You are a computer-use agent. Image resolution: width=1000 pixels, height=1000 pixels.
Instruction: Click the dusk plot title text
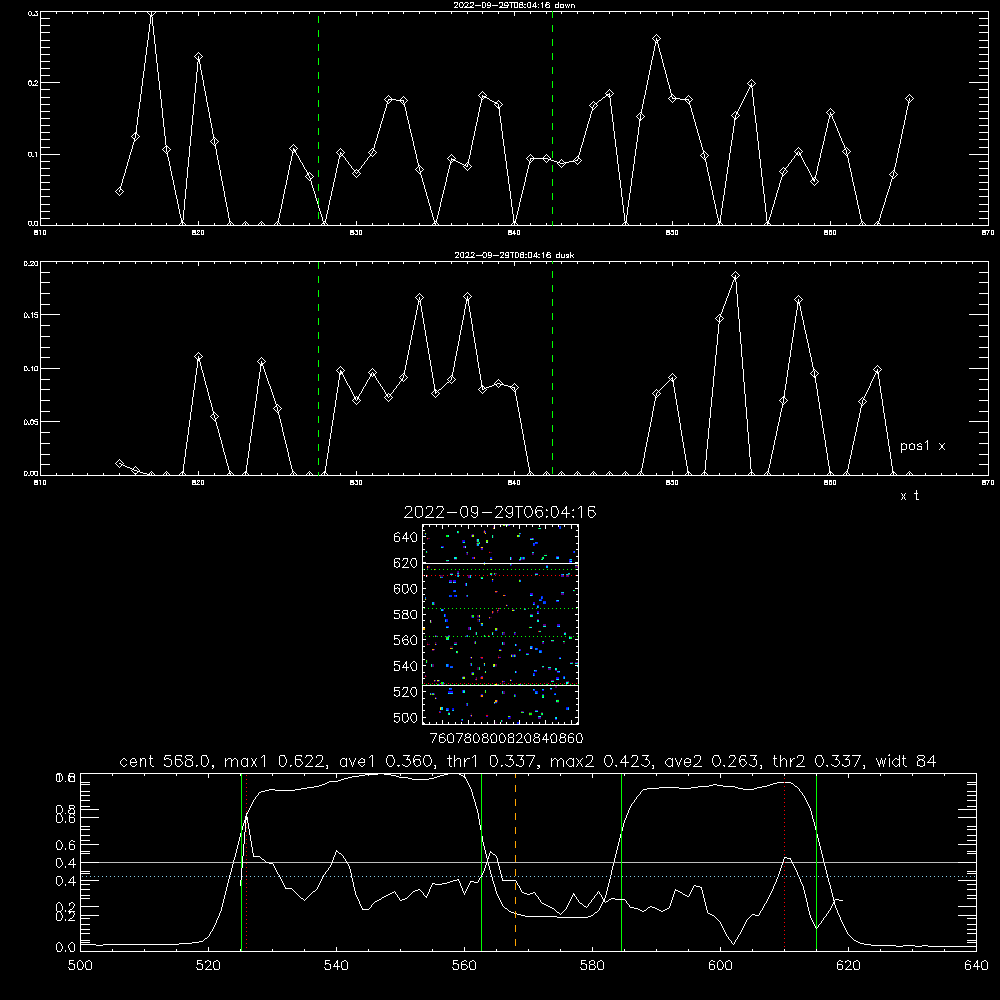(x=514, y=255)
